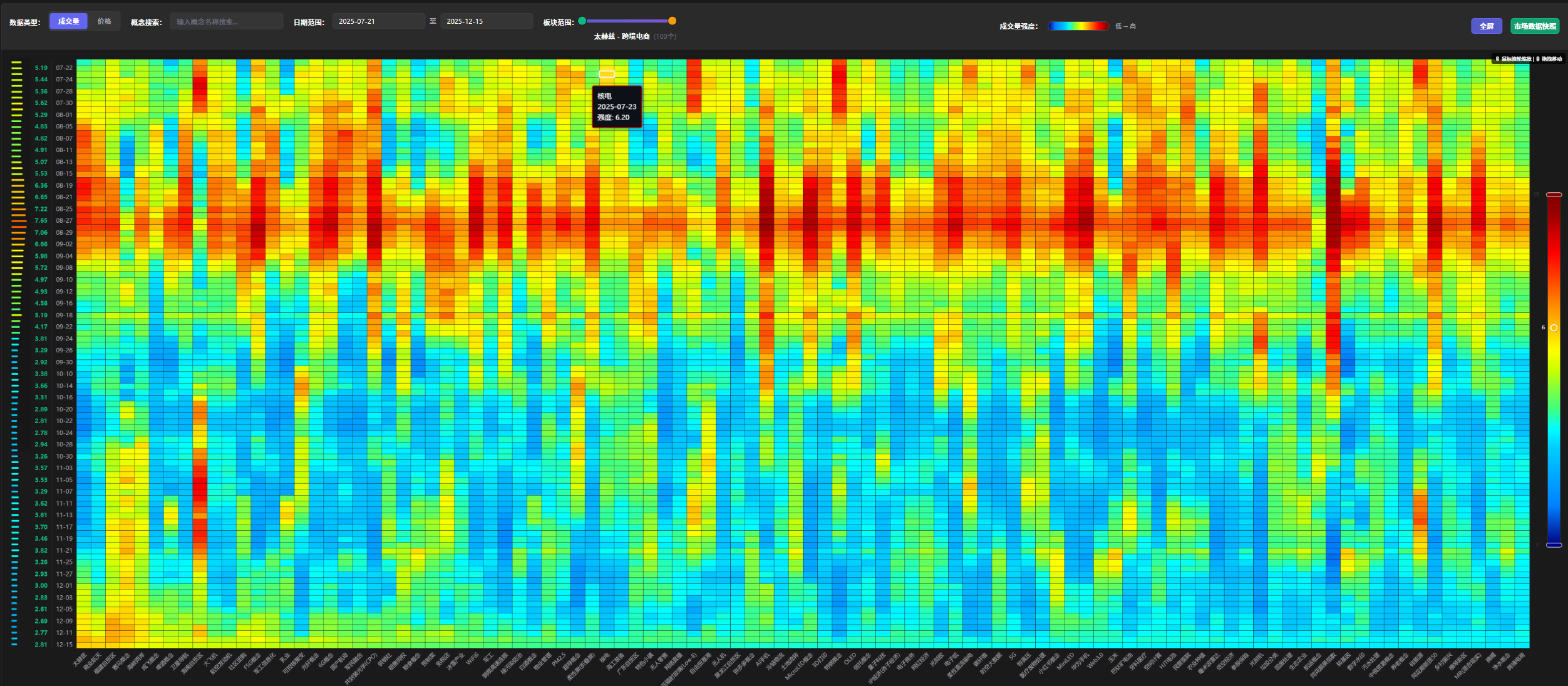Switch data type to 价格
Viewport: 1568px width, 686px height.
(105, 21)
